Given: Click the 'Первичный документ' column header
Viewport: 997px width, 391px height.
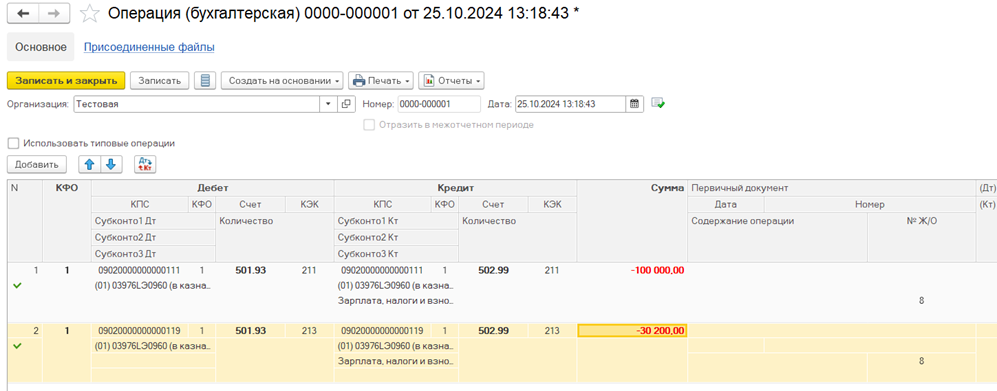Looking at the screenshot, I should (832, 188).
